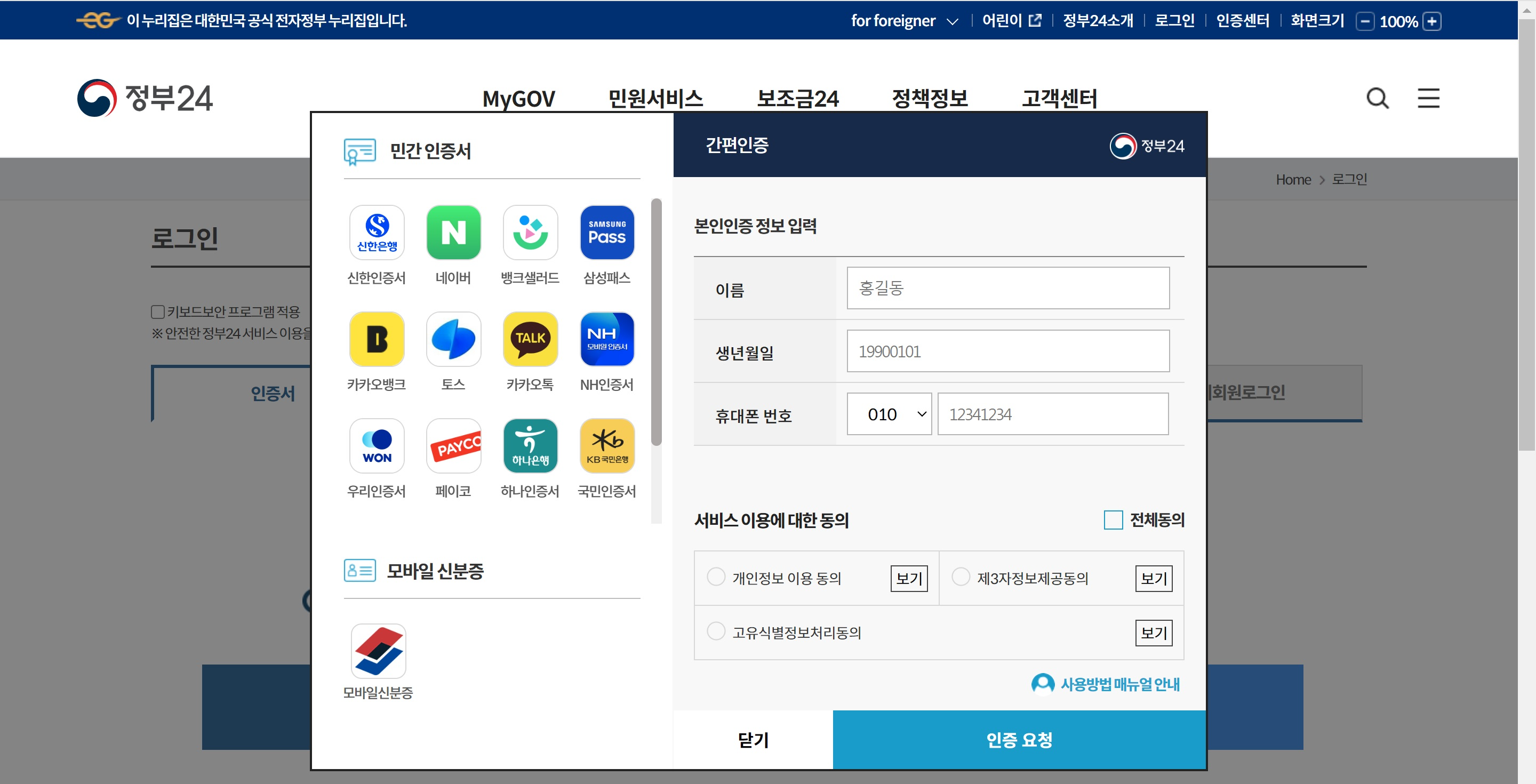Select 고유식별정보처리동의 radio button

pyautogui.click(x=716, y=631)
